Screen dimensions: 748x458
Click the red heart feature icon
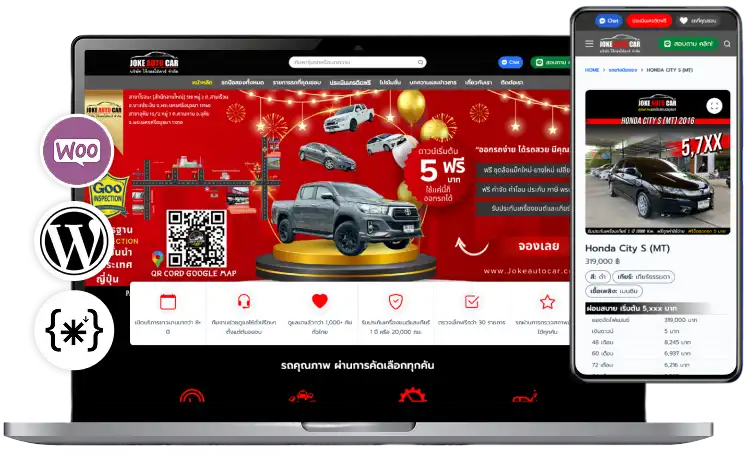319,301
